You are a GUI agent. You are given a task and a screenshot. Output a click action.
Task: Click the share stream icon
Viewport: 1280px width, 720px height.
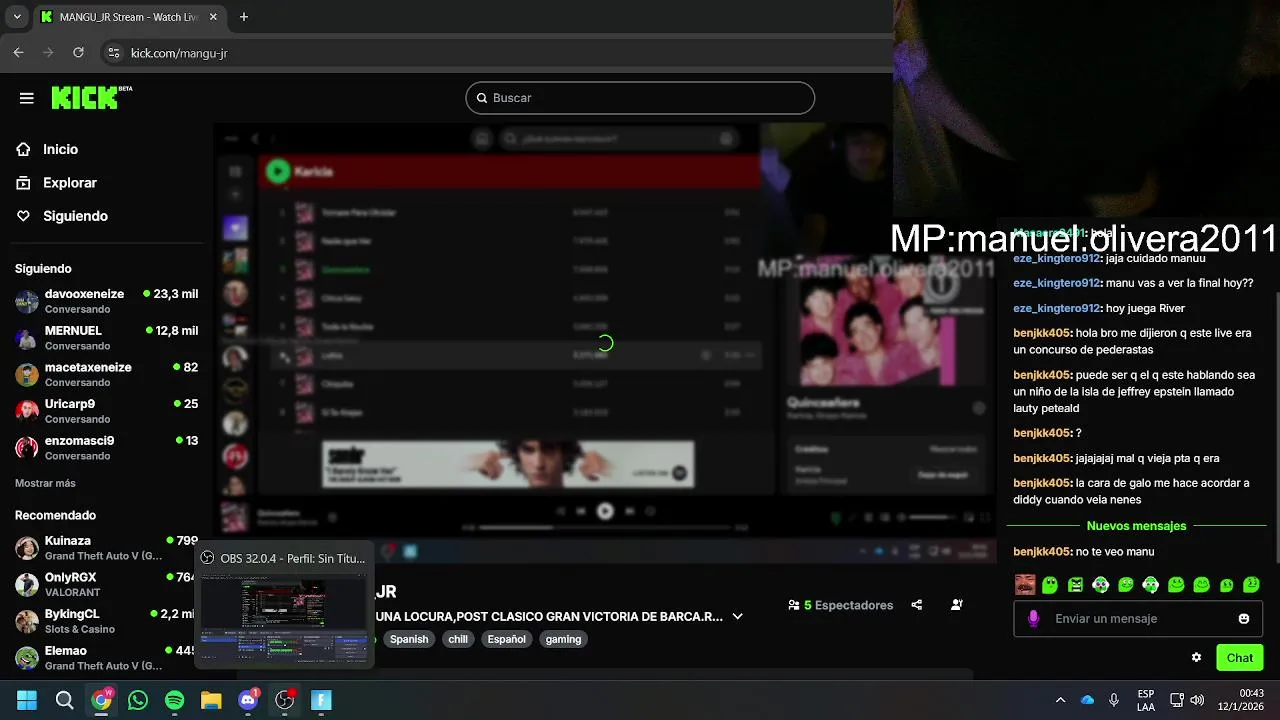pyautogui.click(x=916, y=605)
